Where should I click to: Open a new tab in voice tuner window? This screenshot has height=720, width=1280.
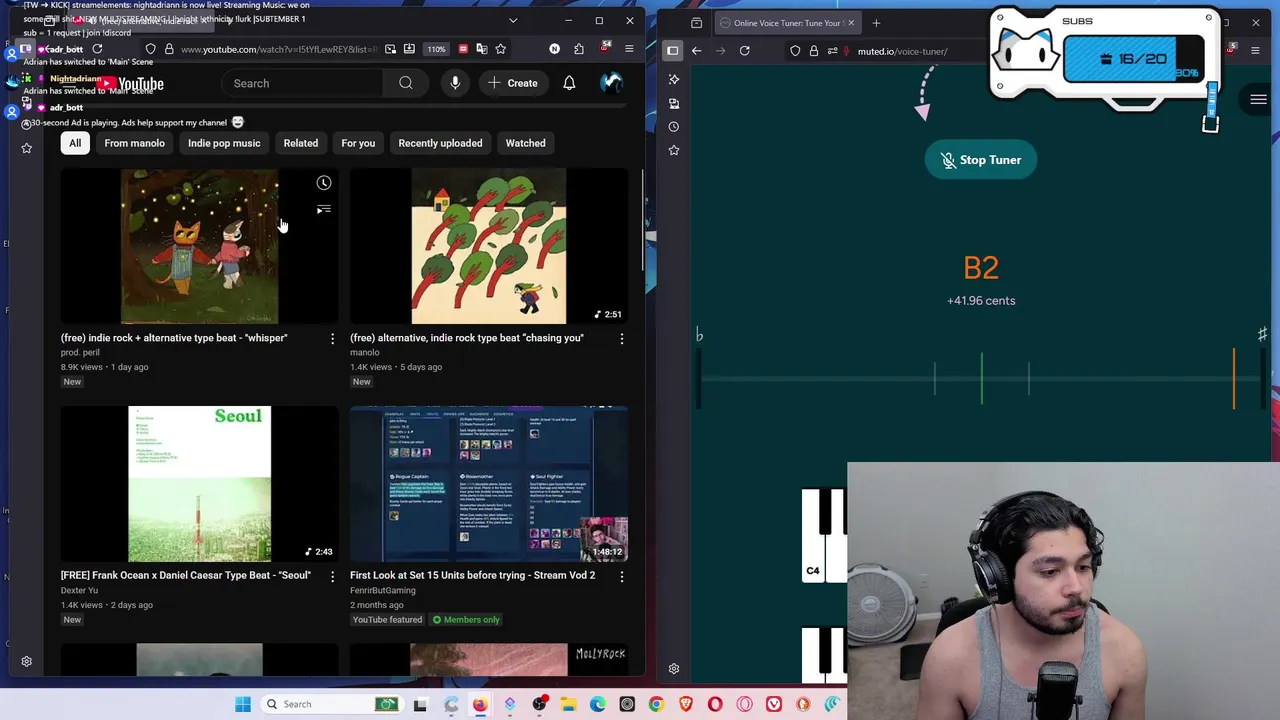pos(876,23)
